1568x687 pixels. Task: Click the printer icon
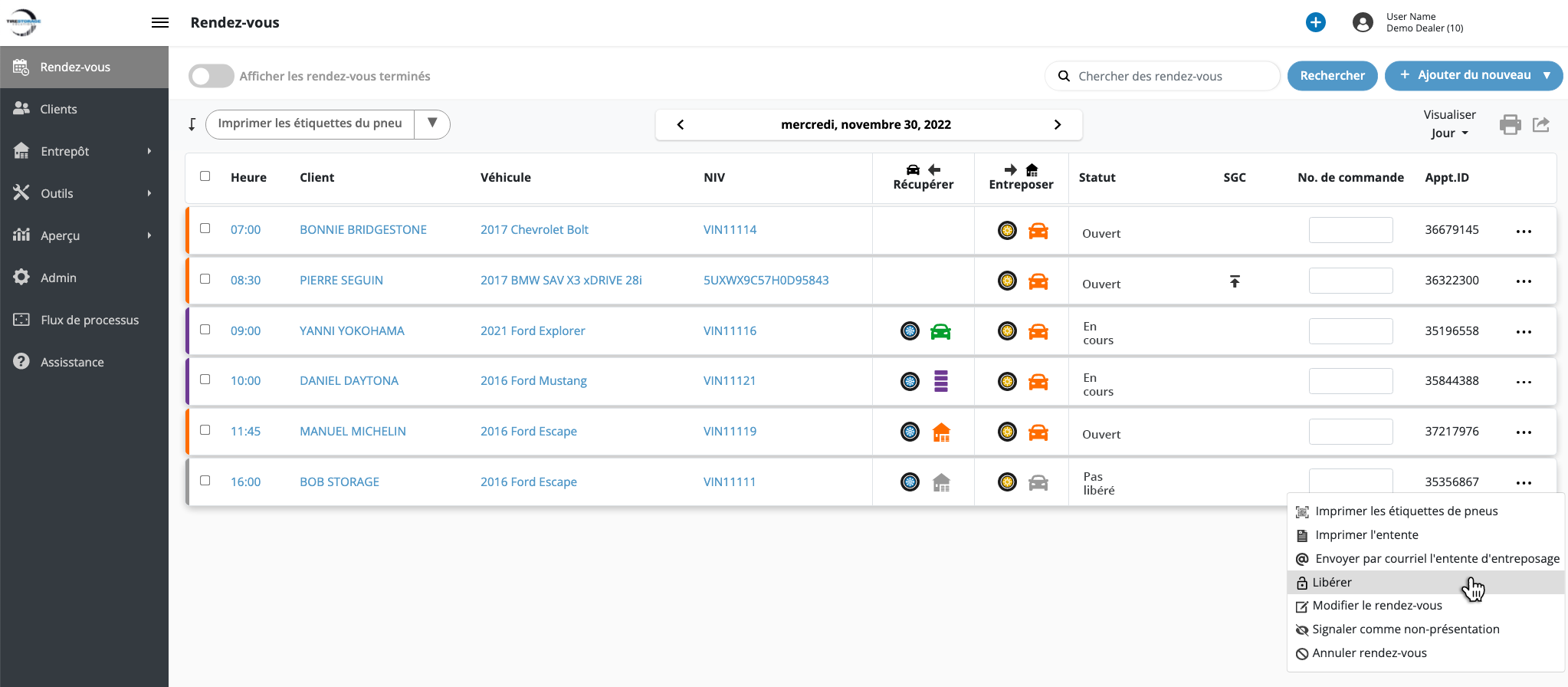coord(1510,124)
